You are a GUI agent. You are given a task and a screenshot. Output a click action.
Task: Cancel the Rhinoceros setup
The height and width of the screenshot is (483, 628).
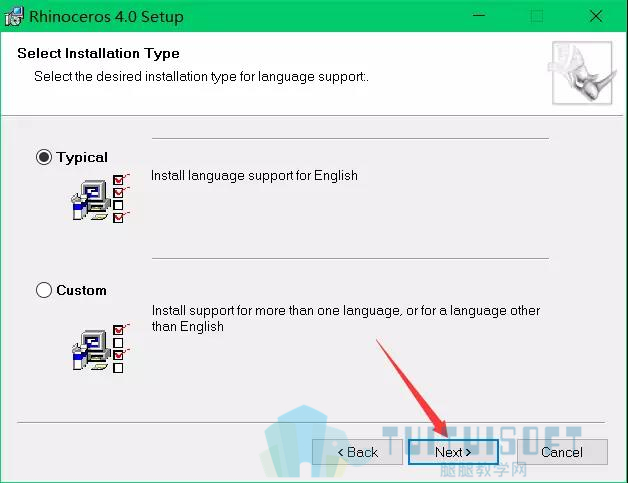pyautogui.click(x=562, y=452)
